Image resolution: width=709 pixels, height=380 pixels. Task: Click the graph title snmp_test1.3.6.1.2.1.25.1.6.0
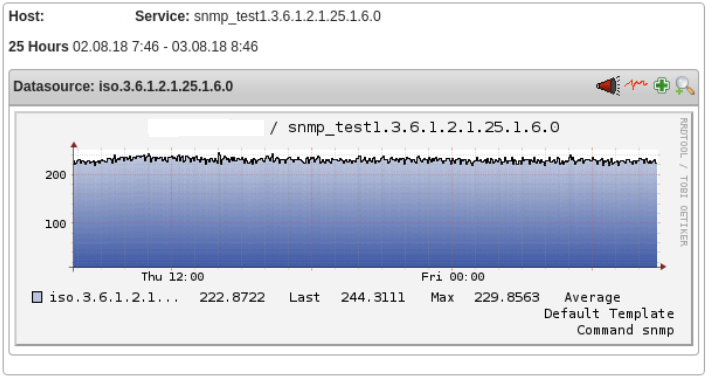tap(424, 128)
